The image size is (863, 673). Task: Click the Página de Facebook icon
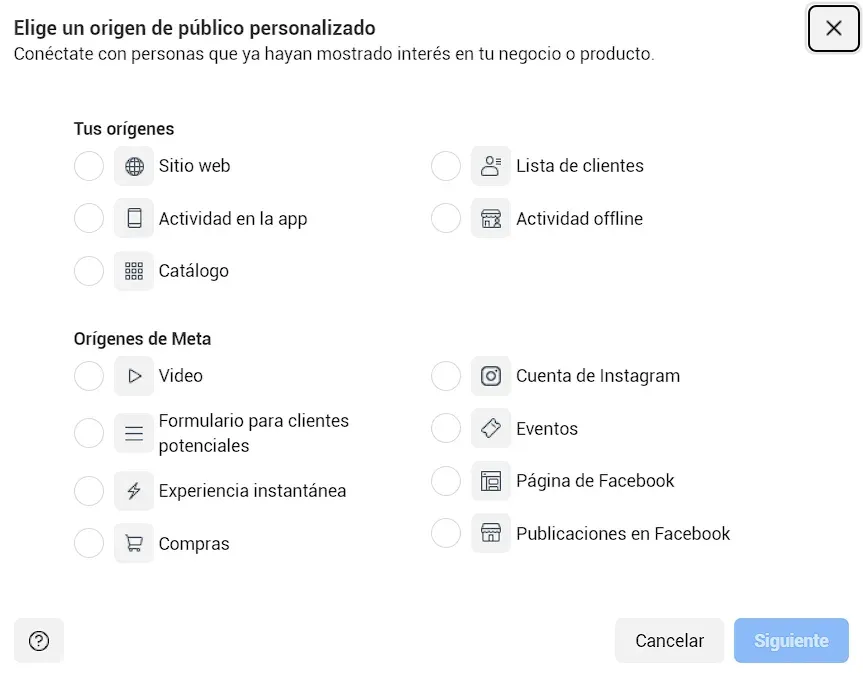[x=491, y=481]
